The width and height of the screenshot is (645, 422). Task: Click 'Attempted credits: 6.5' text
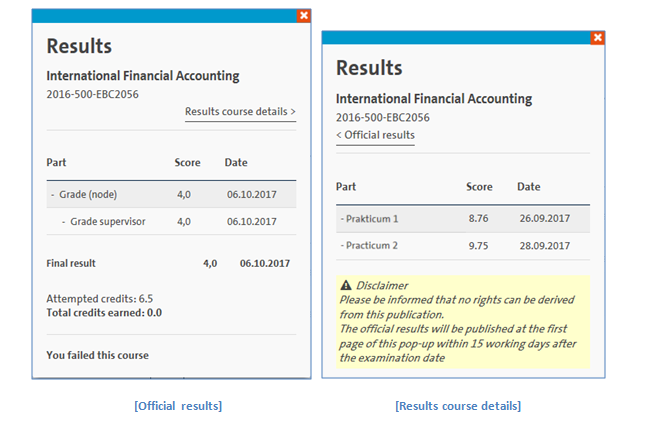point(100,299)
